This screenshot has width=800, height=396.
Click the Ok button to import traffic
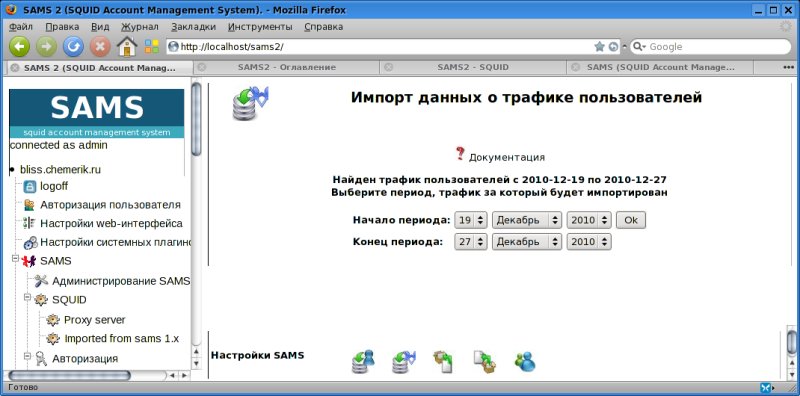[x=631, y=220]
